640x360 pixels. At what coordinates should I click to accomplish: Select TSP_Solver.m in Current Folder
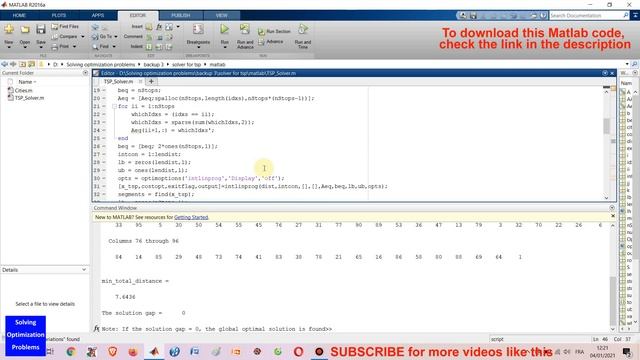(29, 98)
